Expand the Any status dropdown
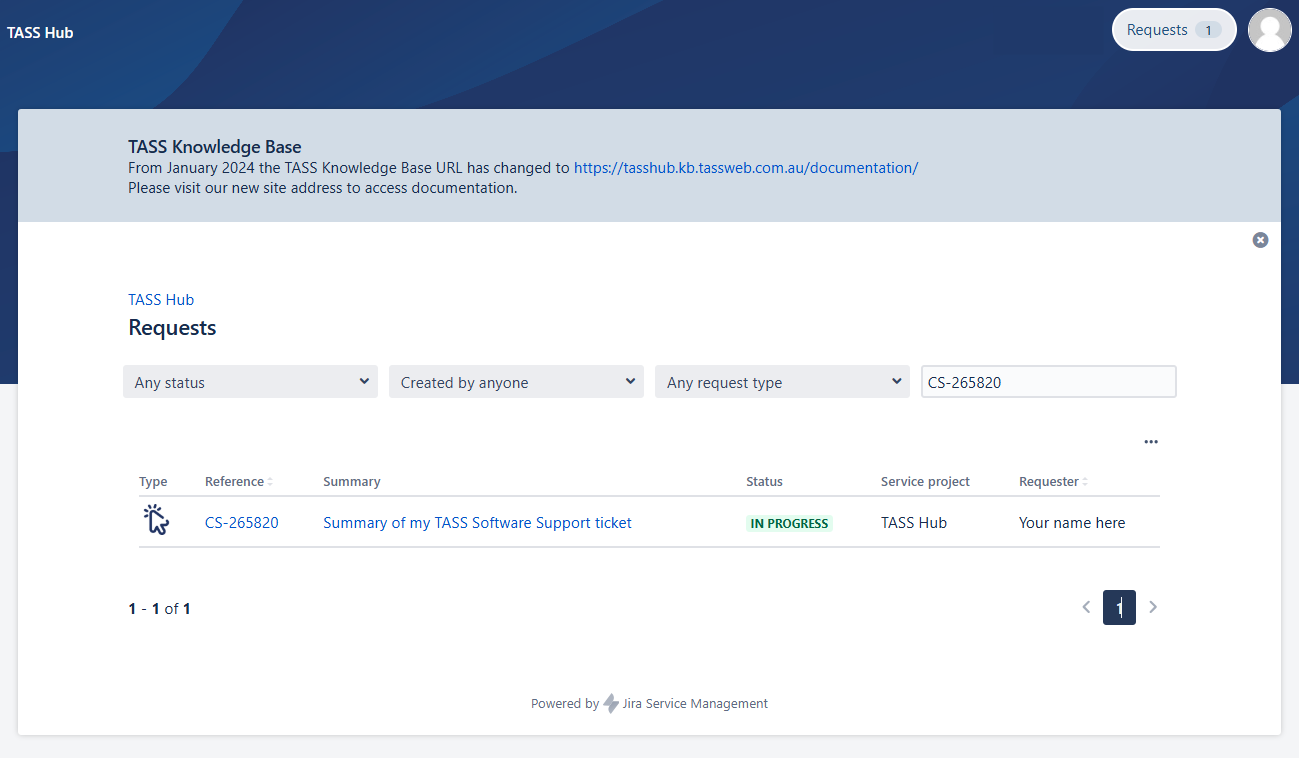This screenshot has height=758, width=1299. [250, 382]
